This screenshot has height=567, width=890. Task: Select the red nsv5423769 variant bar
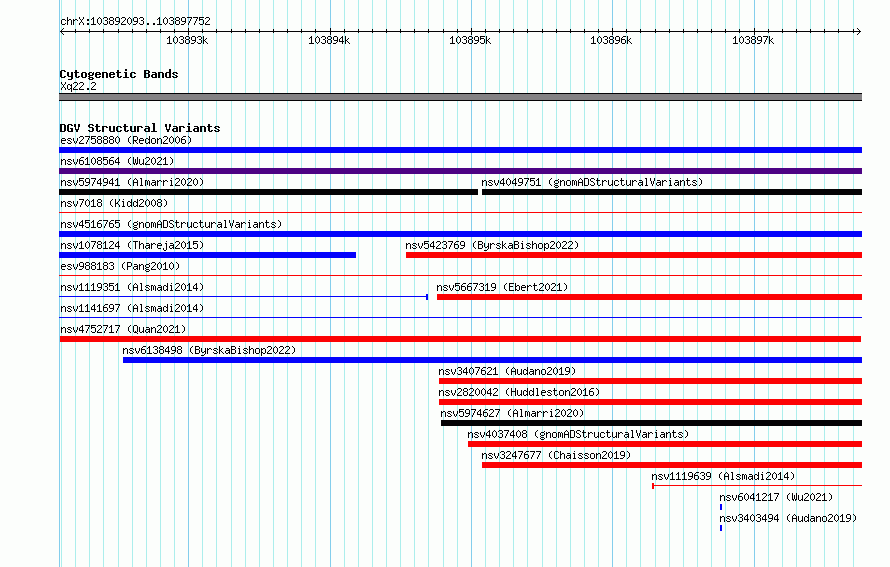634,255
